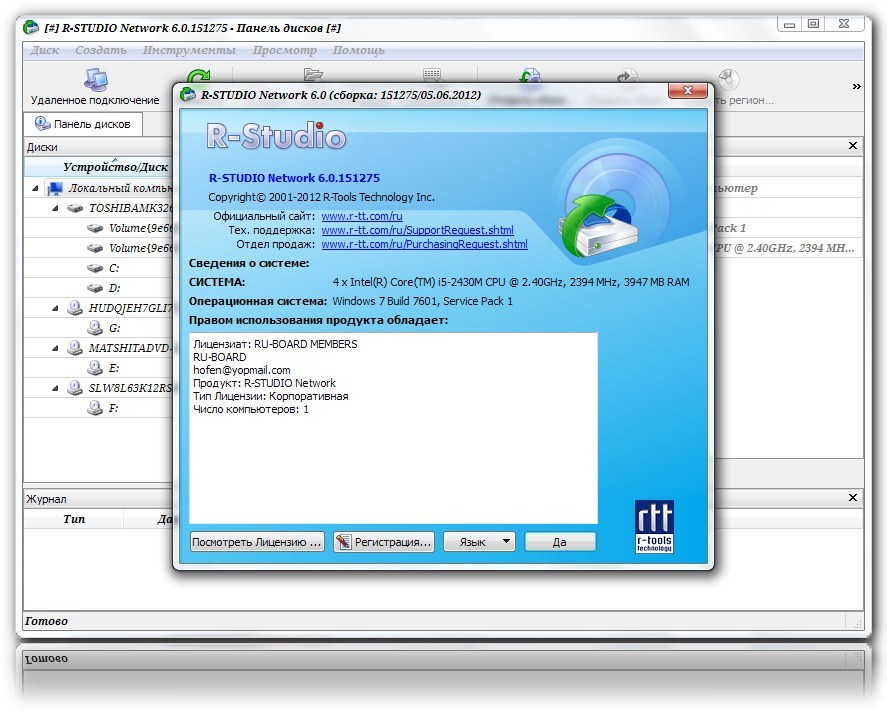Click the green refresh toolbar icon
Image resolution: width=887 pixels, height=714 pixels.
tap(199, 78)
